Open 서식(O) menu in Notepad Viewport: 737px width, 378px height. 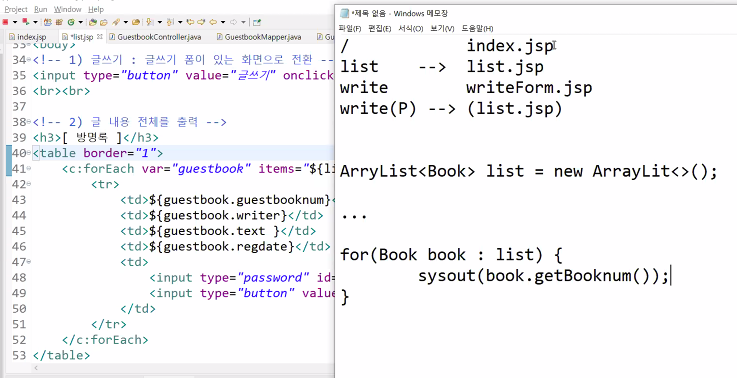click(410, 29)
